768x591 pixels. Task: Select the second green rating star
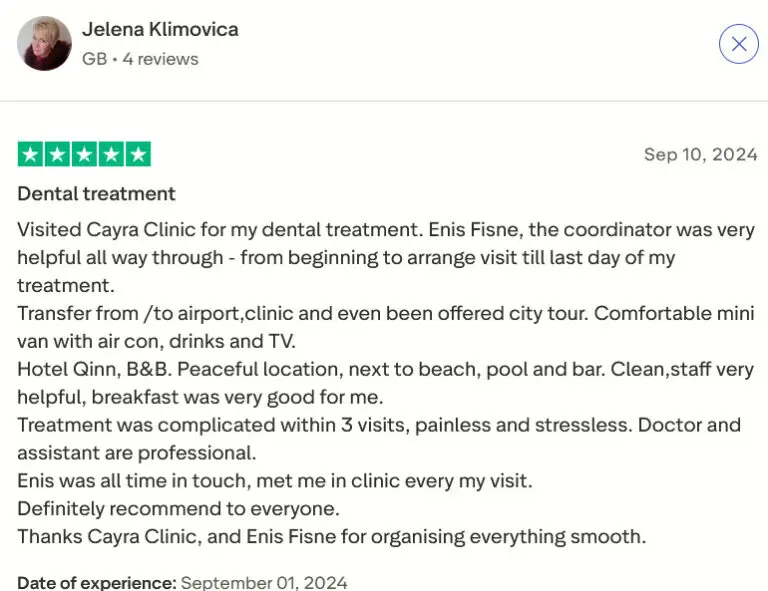pos(58,154)
